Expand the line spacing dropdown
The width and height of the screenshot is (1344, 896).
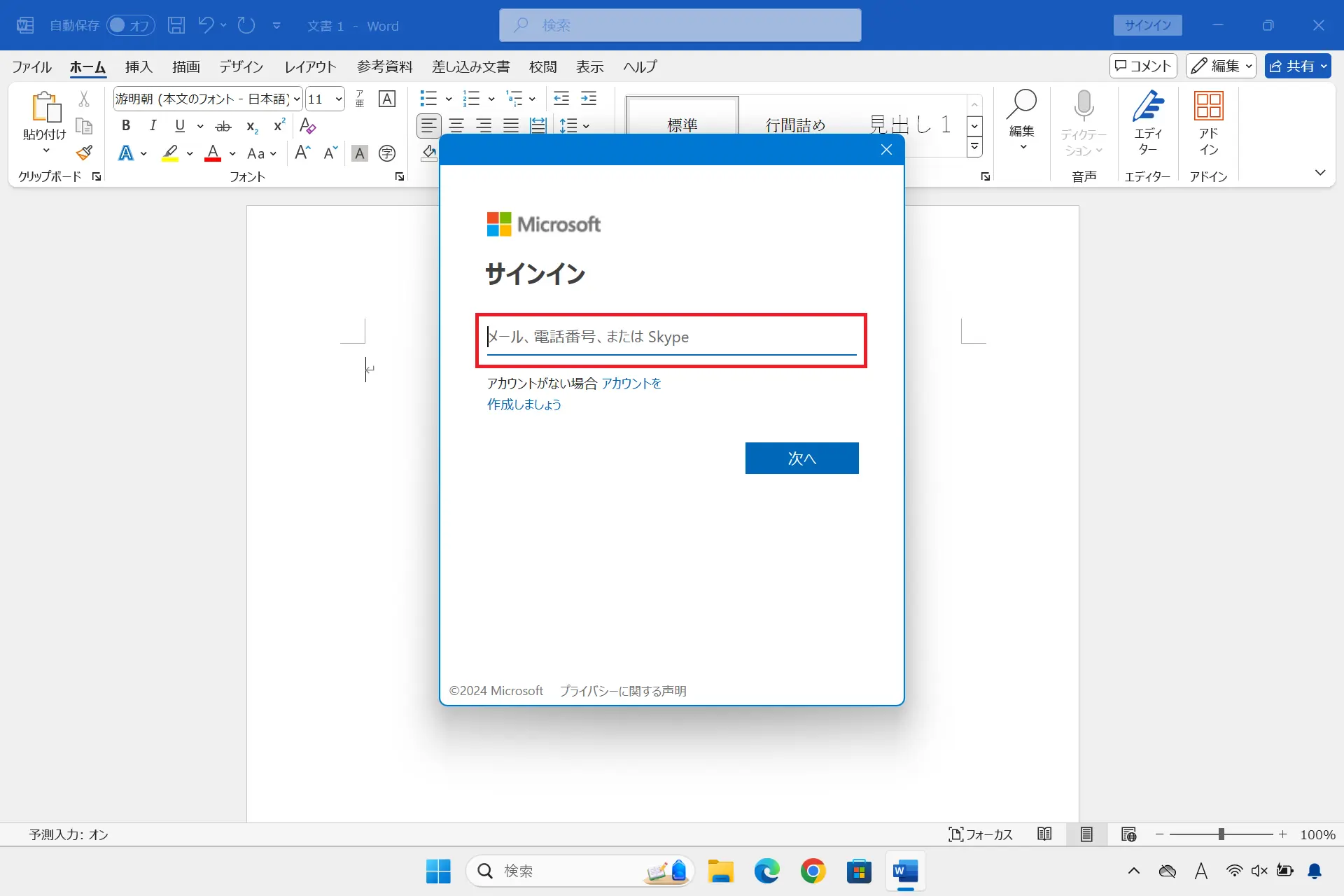(x=586, y=126)
